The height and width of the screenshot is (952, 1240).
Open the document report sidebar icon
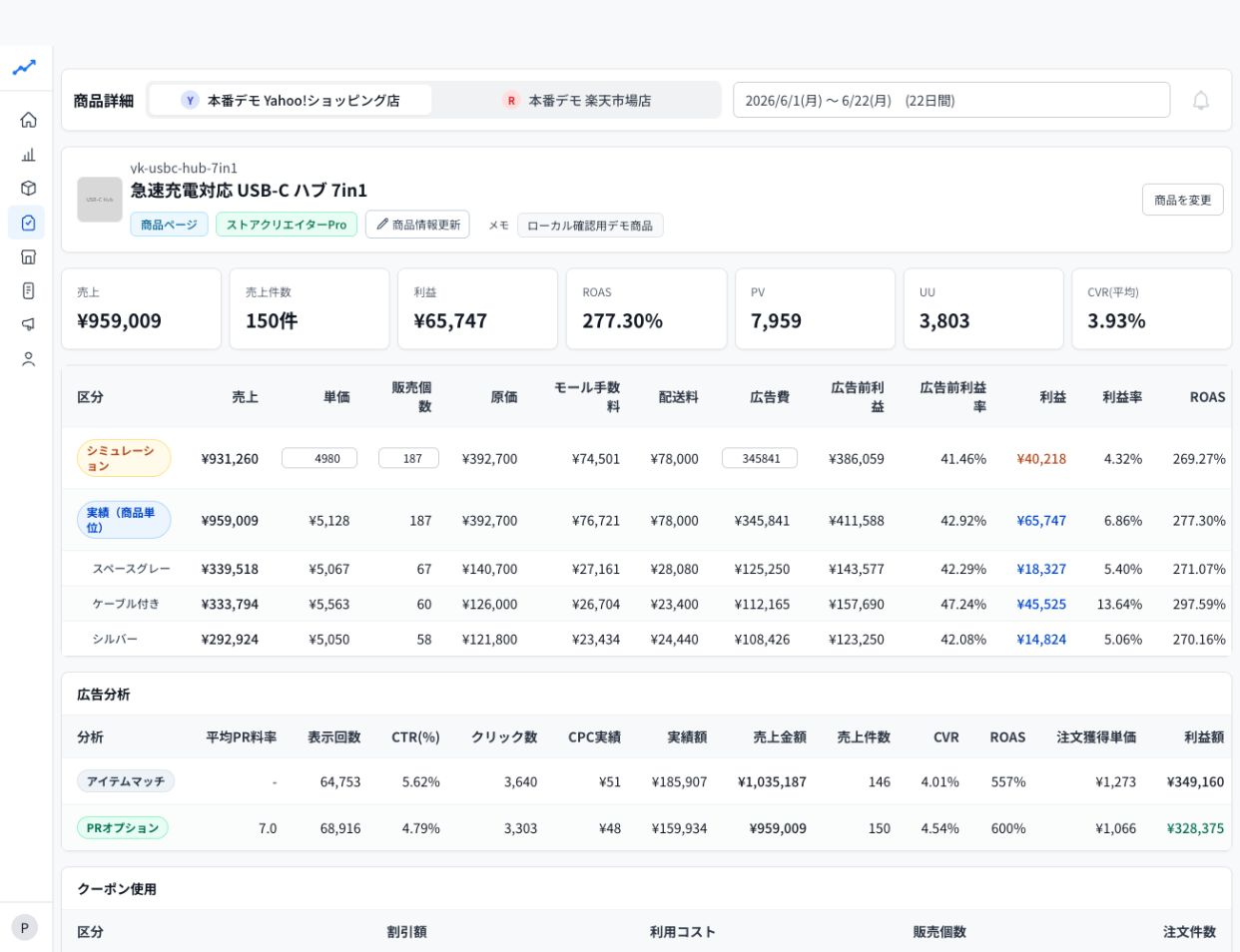(28, 290)
